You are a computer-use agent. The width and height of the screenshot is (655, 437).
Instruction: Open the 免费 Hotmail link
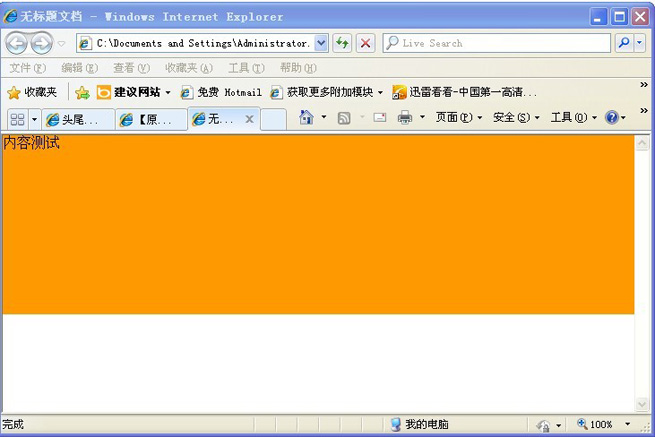point(221,92)
